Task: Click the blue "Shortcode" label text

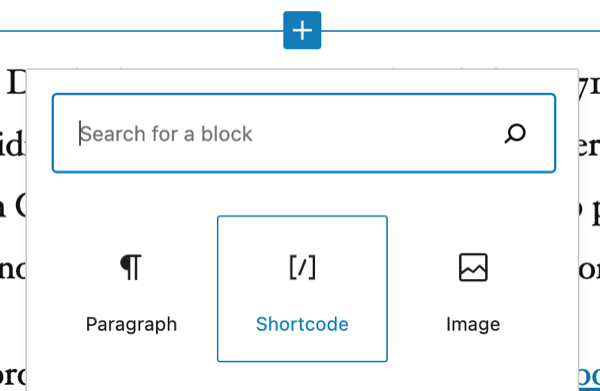Action: pos(302,324)
